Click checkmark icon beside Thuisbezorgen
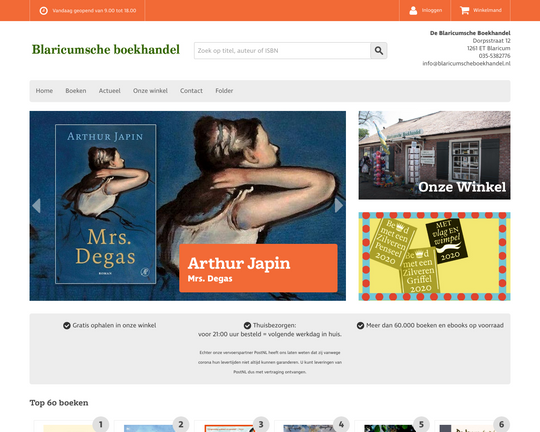Image resolution: width=540 pixels, height=432 pixels. (247, 326)
